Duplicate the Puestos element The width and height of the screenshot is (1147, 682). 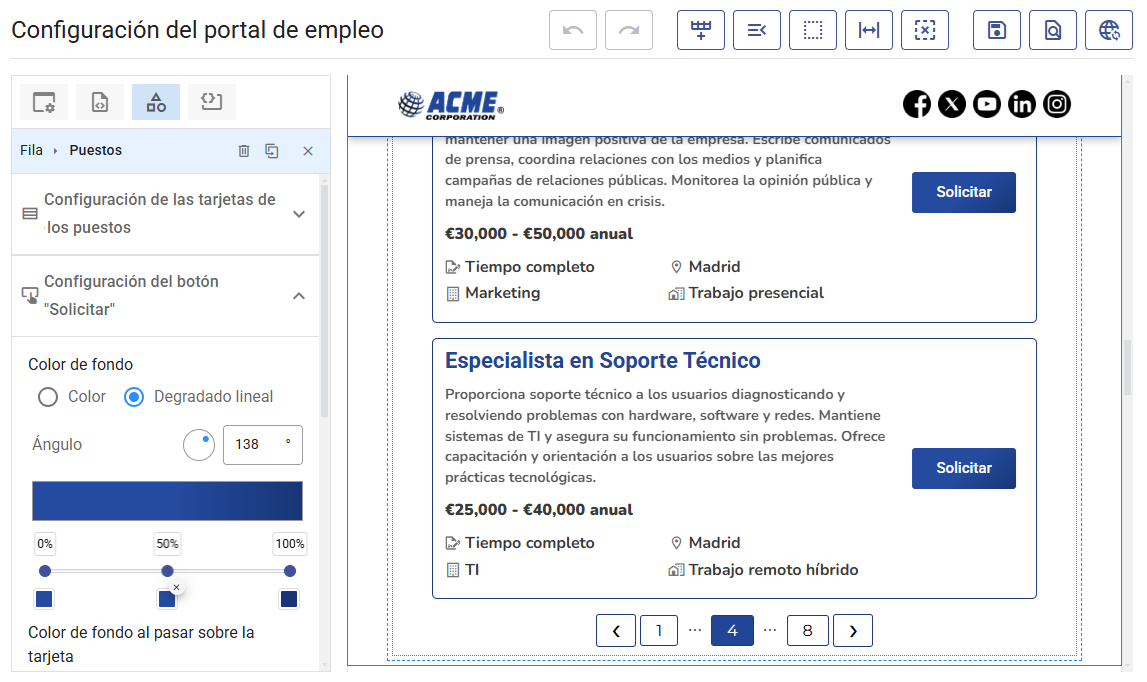point(272,151)
